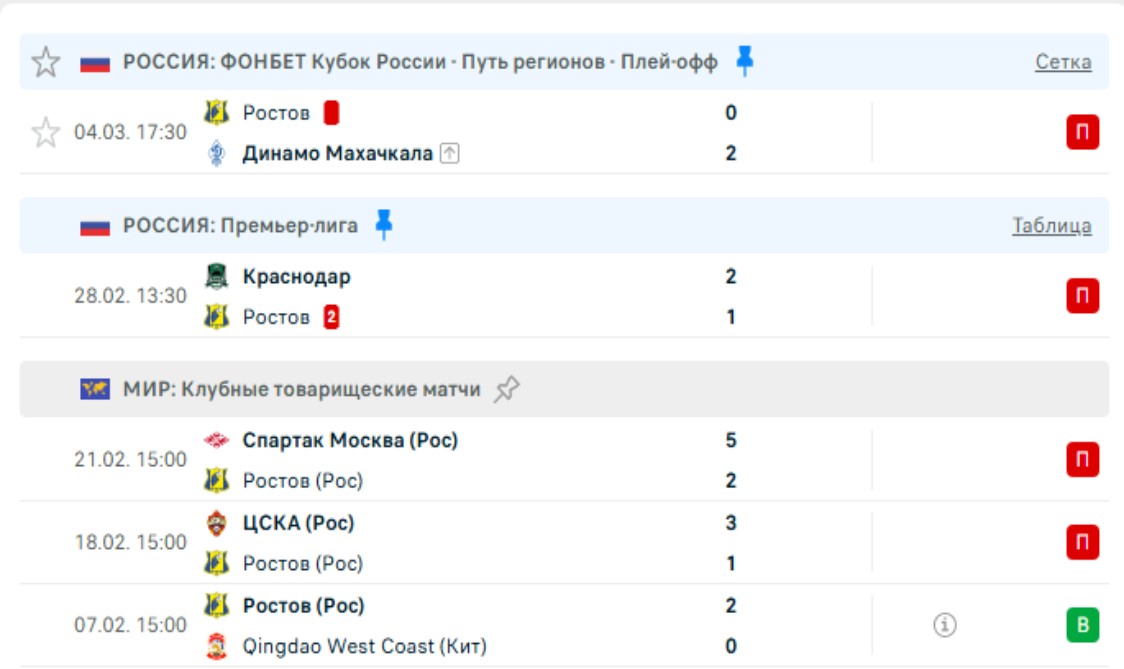1124x669 pixels.
Task: Pin the Клубные товарищеские матчи section
Action: click(507, 389)
